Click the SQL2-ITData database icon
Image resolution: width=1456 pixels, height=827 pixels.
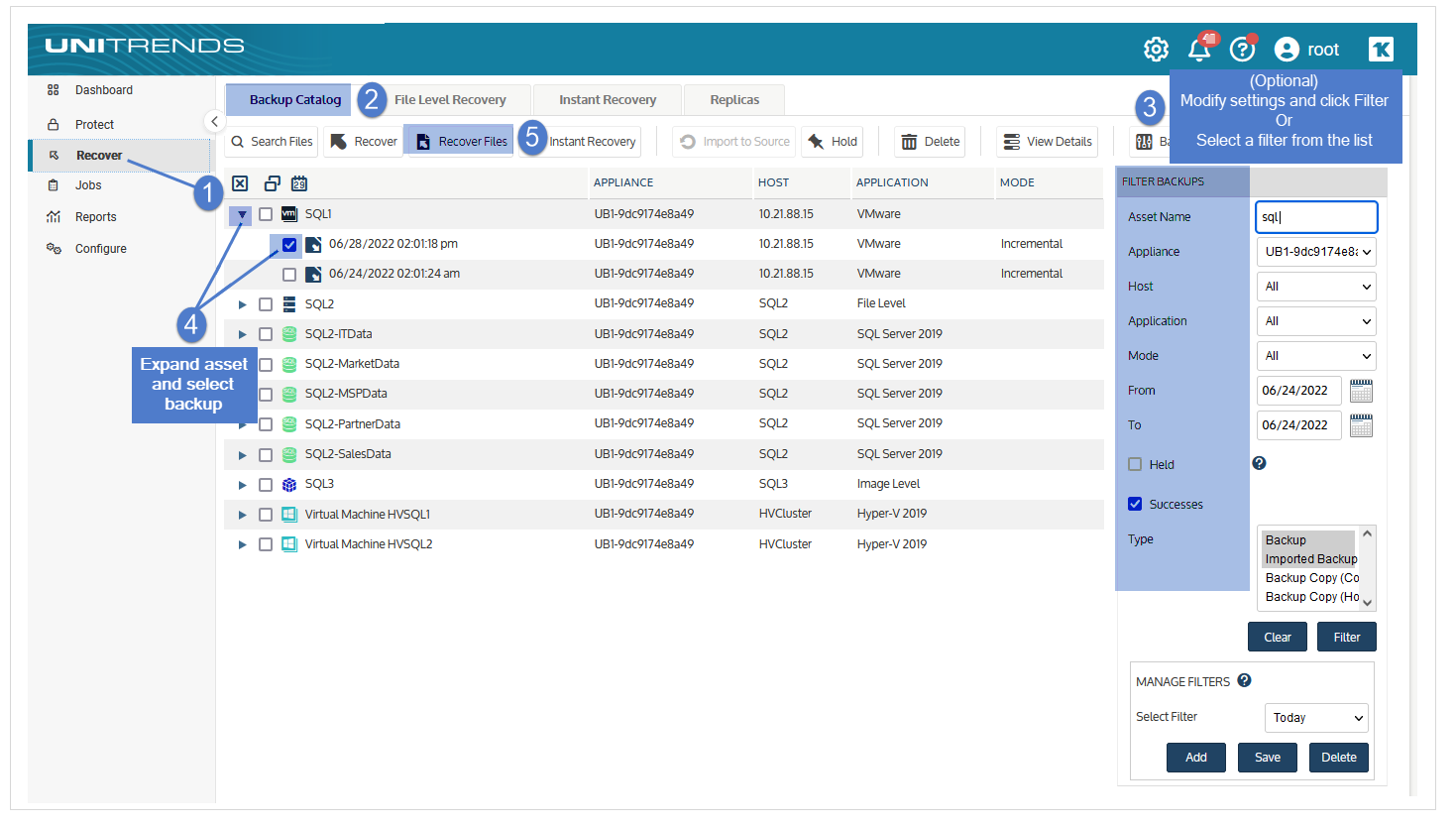click(289, 334)
